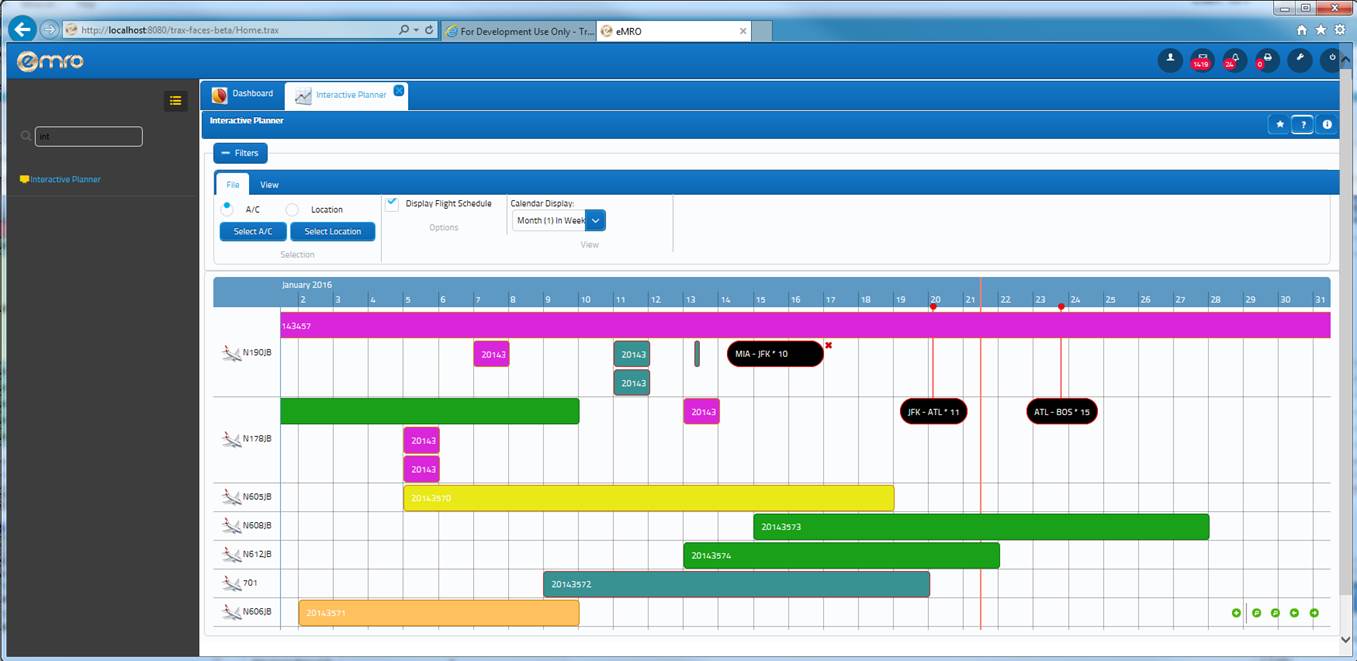The width and height of the screenshot is (1357, 661).
Task: Click the Select A/C button
Action: click(253, 232)
